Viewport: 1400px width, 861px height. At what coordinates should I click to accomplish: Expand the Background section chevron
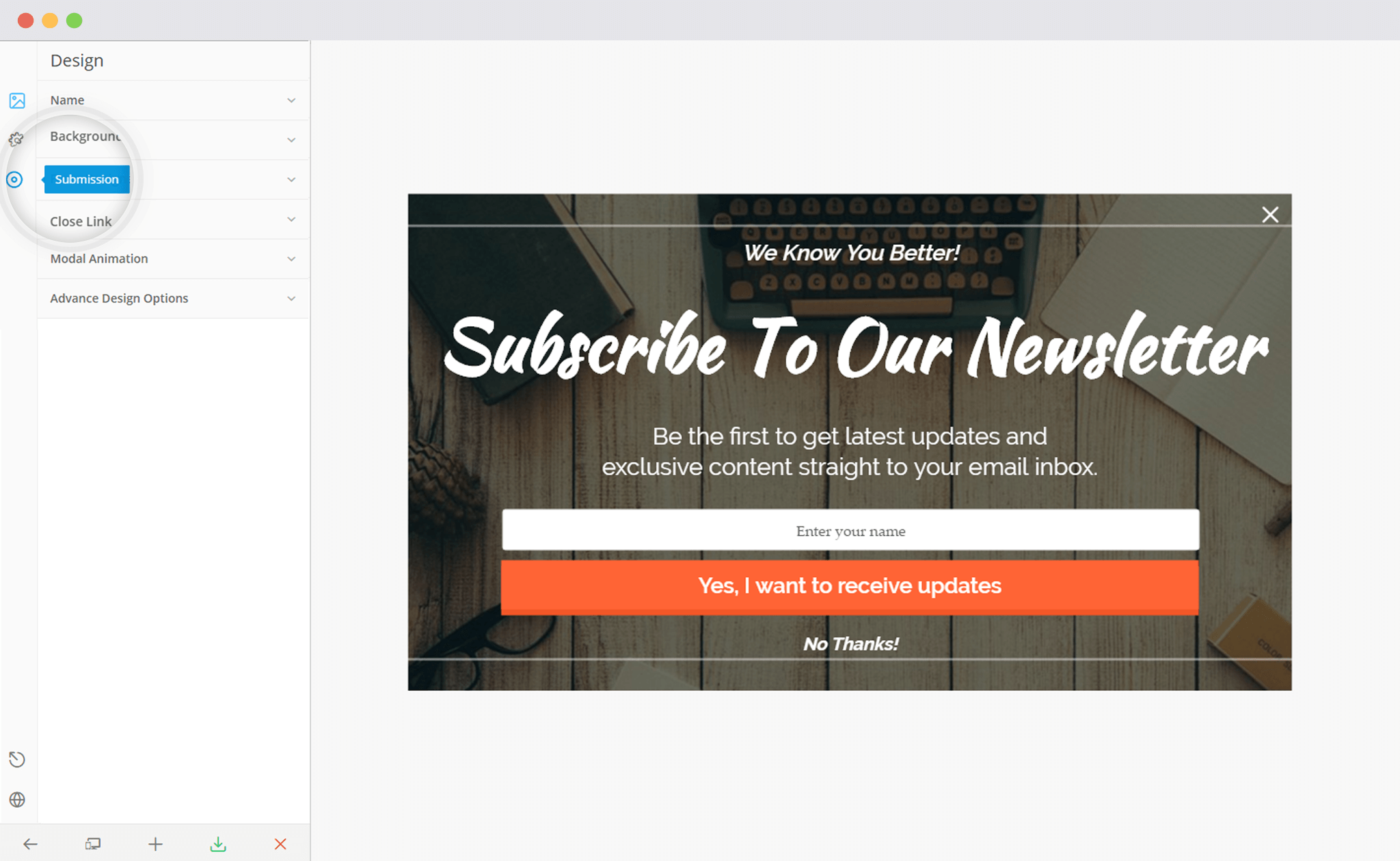pos(291,140)
